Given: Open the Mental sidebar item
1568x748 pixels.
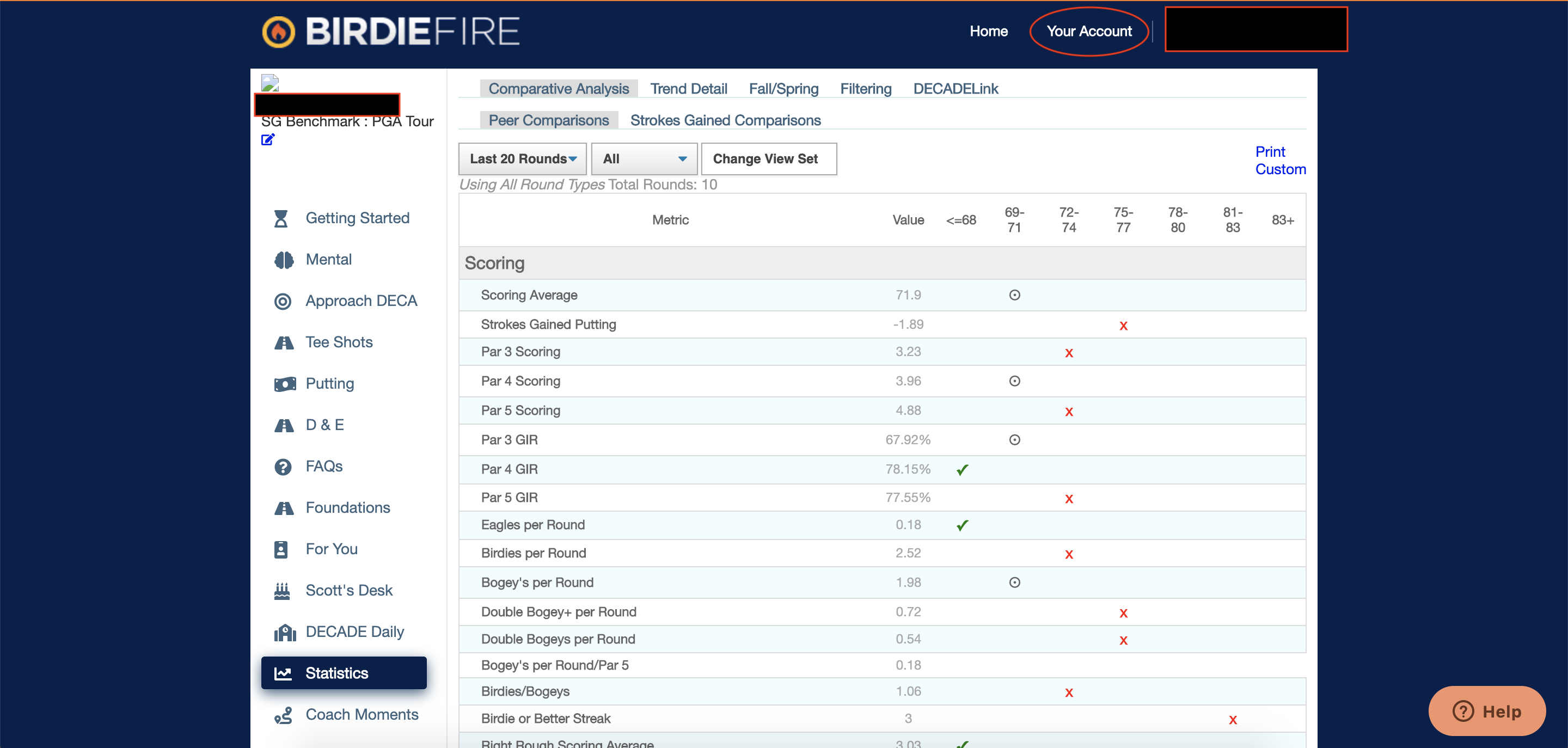Looking at the screenshot, I should (344, 260).
